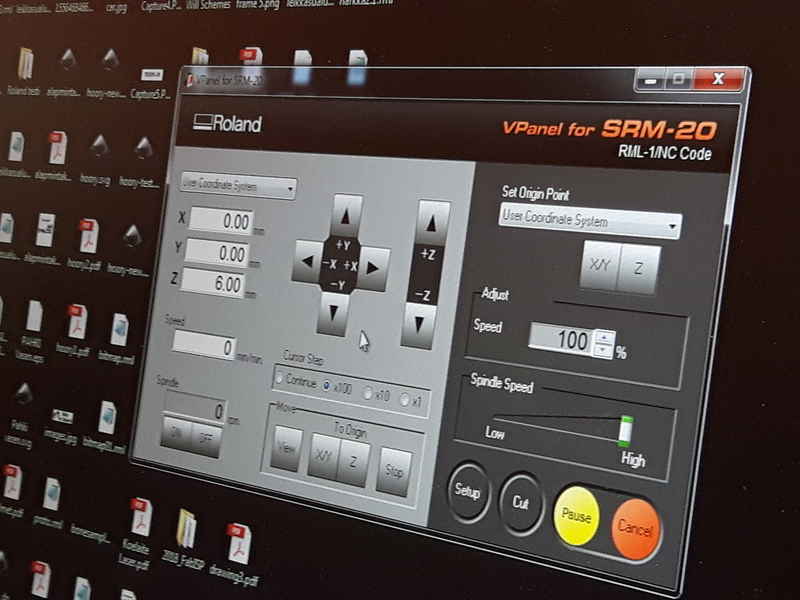Image resolution: width=800 pixels, height=600 pixels.
Task: Click the Spindle Speed slider handle
Action: point(626,431)
